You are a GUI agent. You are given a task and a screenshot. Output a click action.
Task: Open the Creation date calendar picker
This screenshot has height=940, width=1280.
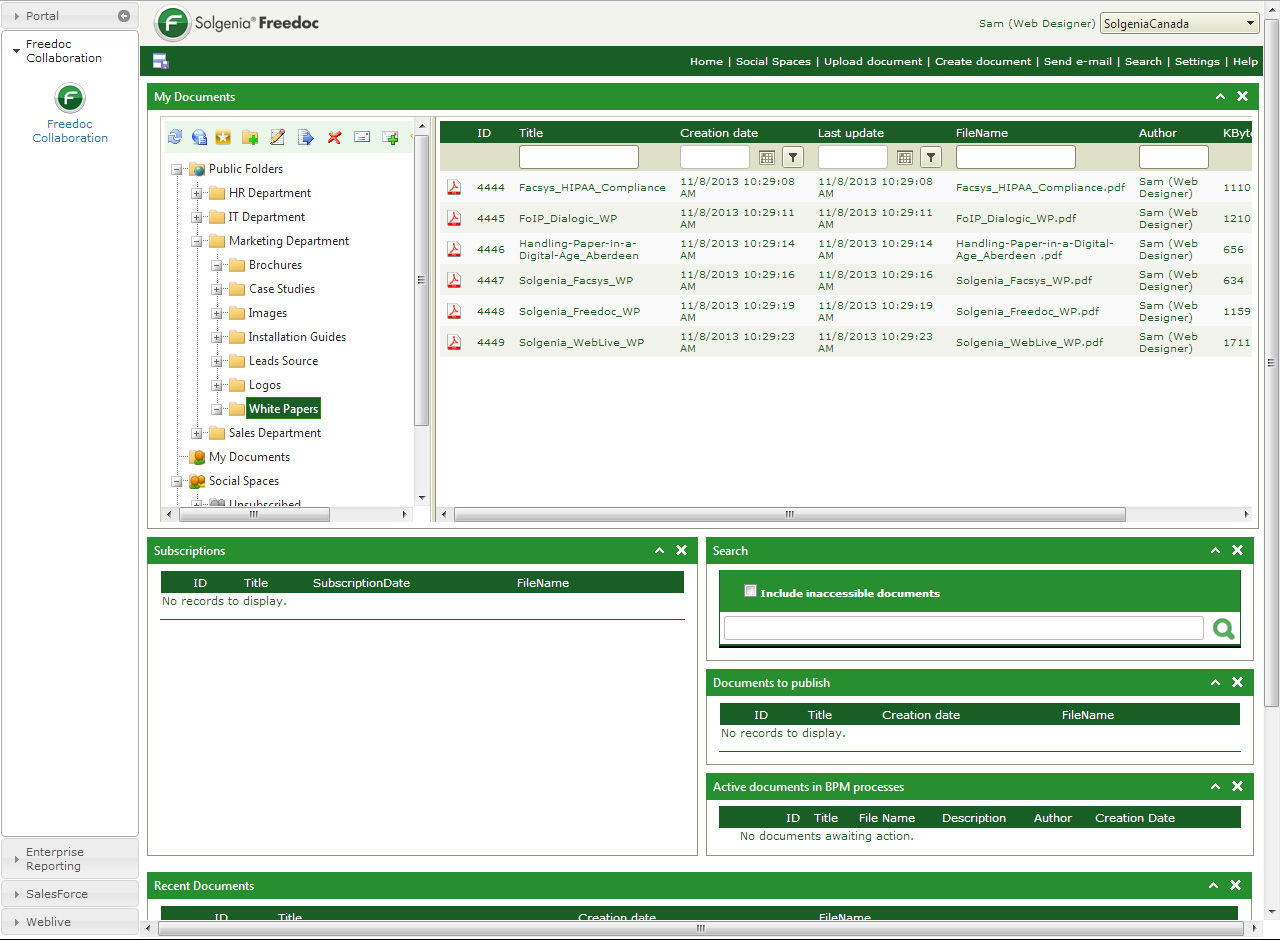[x=766, y=157]
